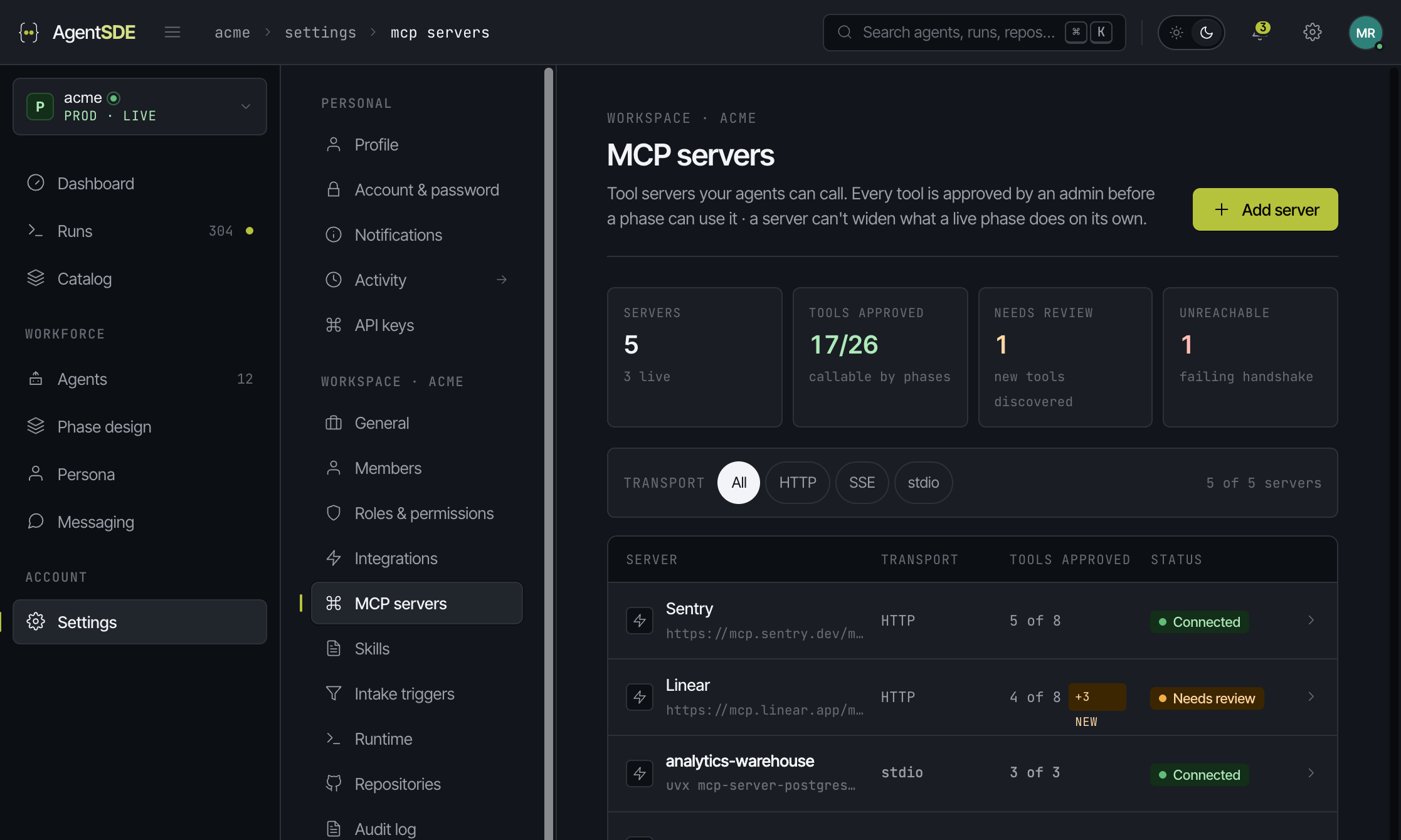1401x840 pixels.
Task: Open Dashboard in left sidebar
Action: pyautogui.click(x=140, y=184)
